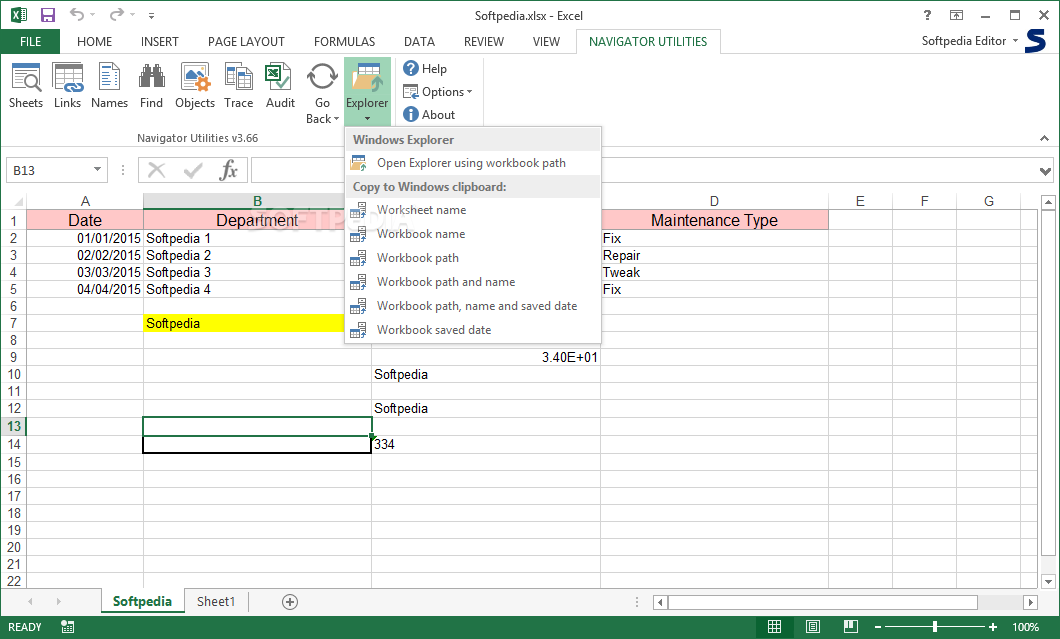Confirm the formula bar entry
This screenshot has width=1060, height=639.
(x=193, y=170)
